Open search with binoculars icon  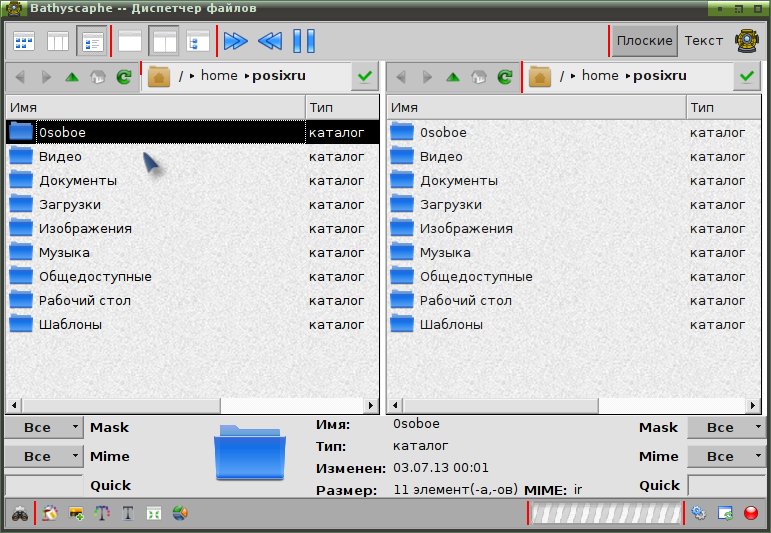coord(20,514)
